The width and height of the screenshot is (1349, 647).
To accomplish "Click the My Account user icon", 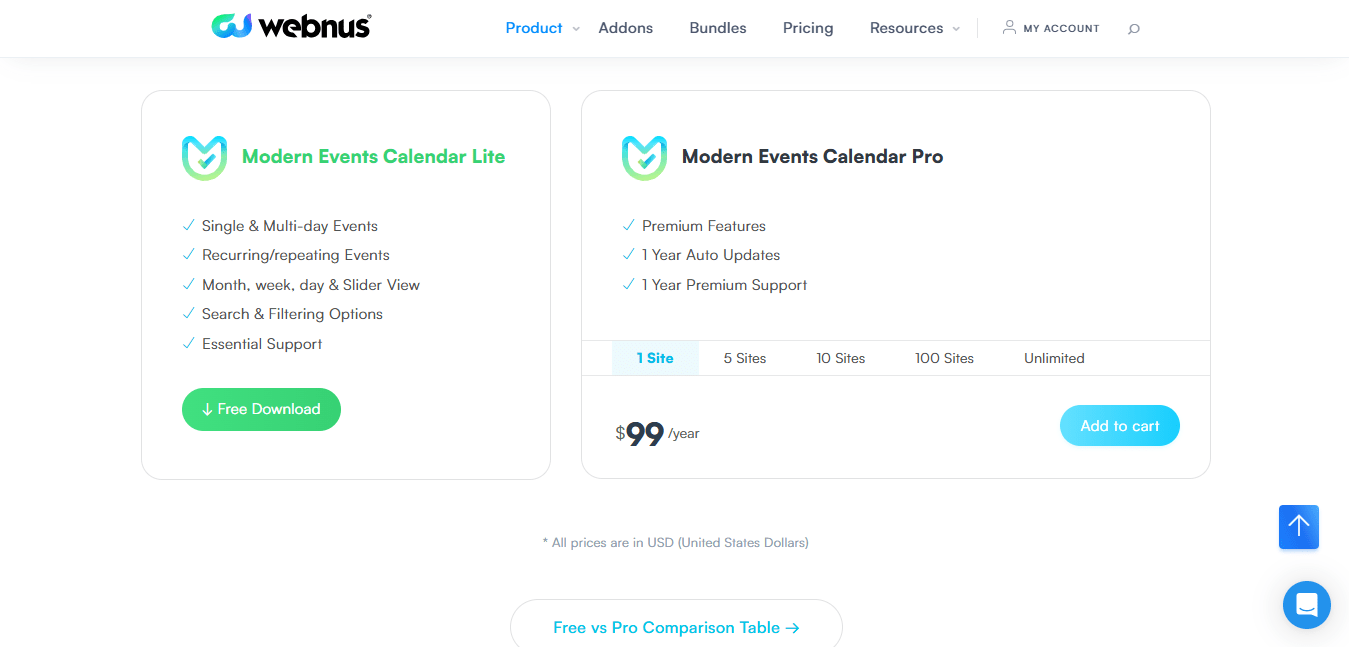I will [1009, 28].
